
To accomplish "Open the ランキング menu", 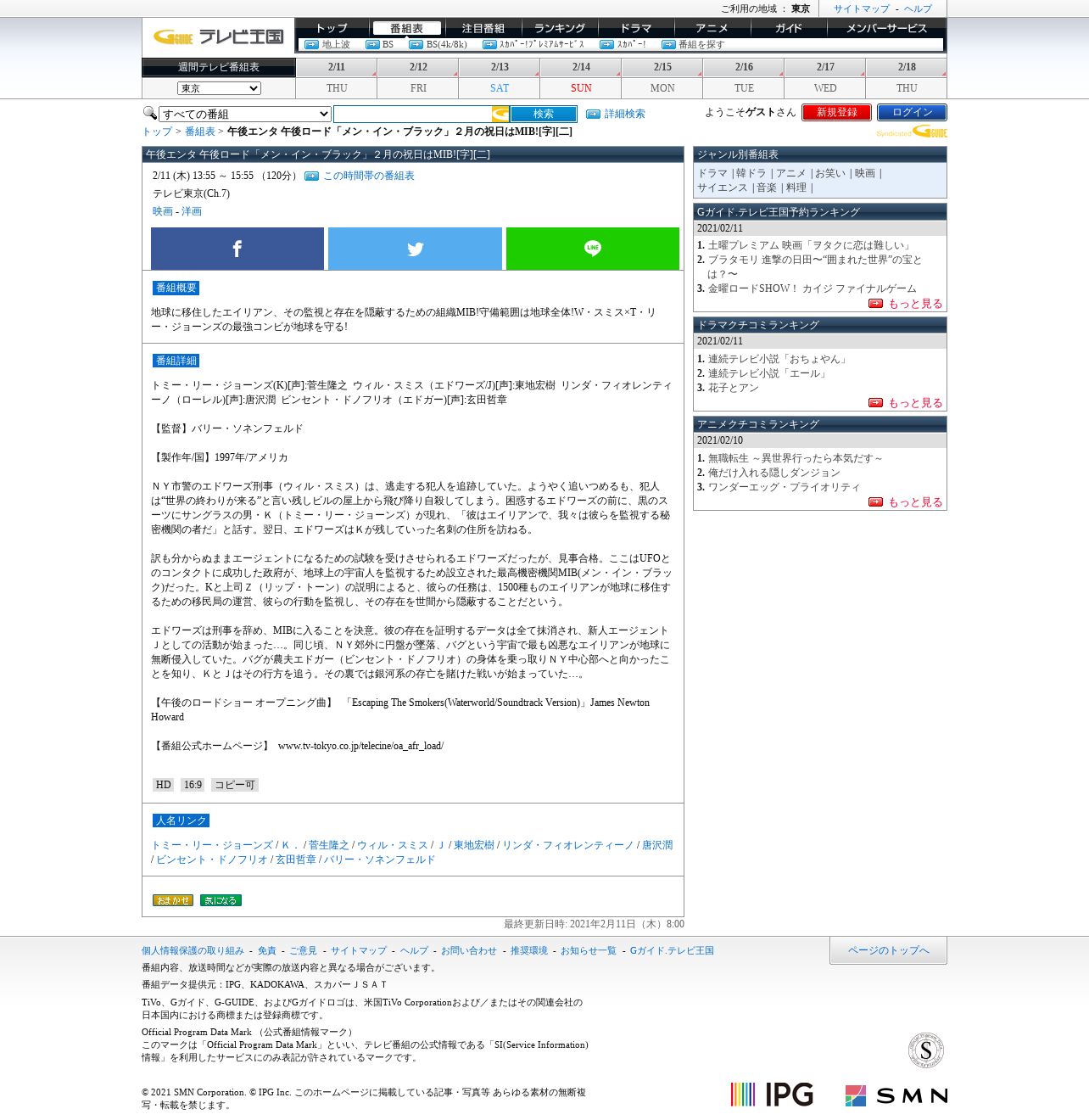I will coord(560,28).
